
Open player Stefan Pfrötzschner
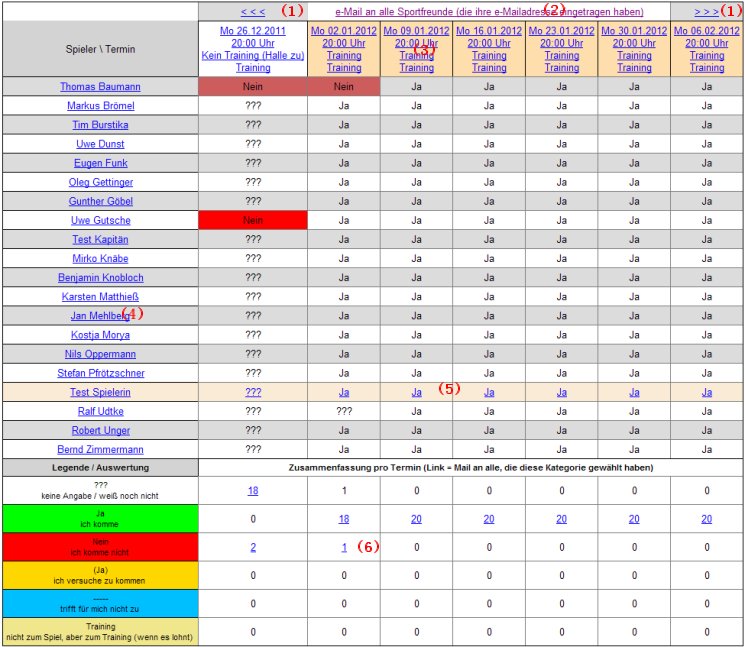click(x=101, y=373)
